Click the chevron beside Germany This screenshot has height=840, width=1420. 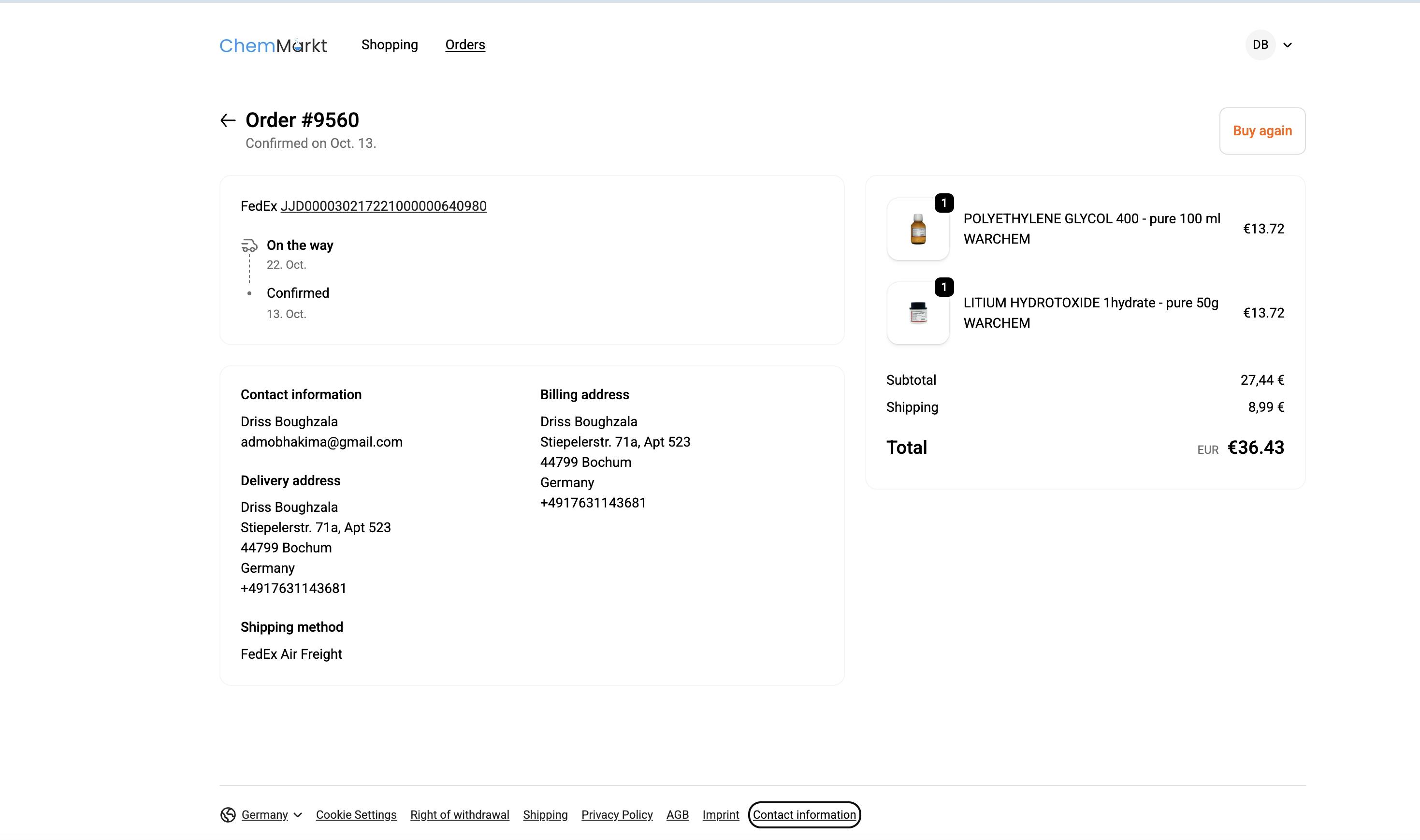coord(298,815)
